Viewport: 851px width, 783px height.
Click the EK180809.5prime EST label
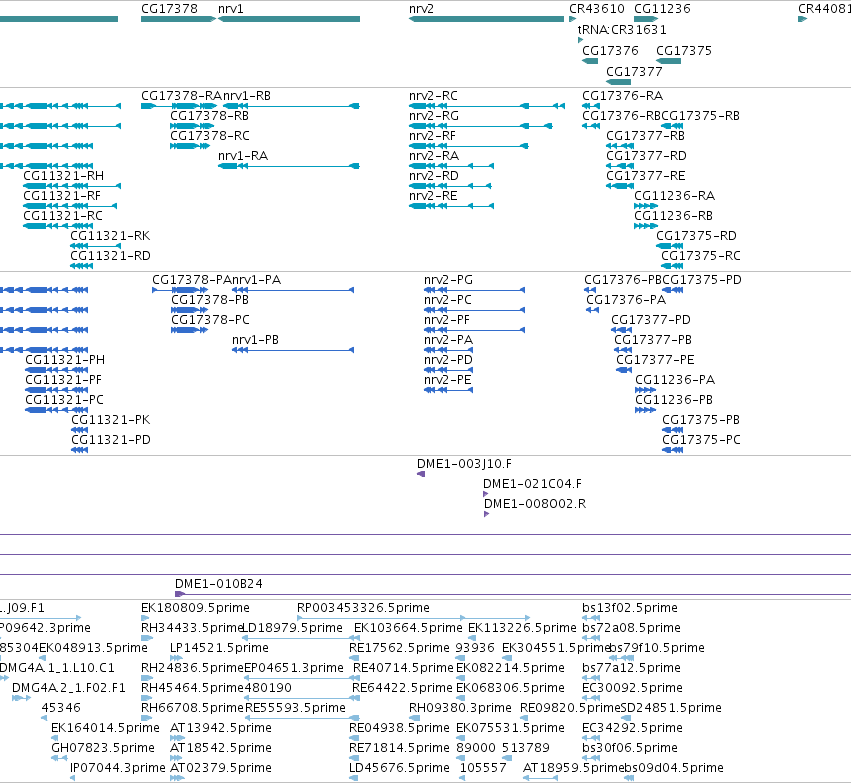[x=195, y=608]
